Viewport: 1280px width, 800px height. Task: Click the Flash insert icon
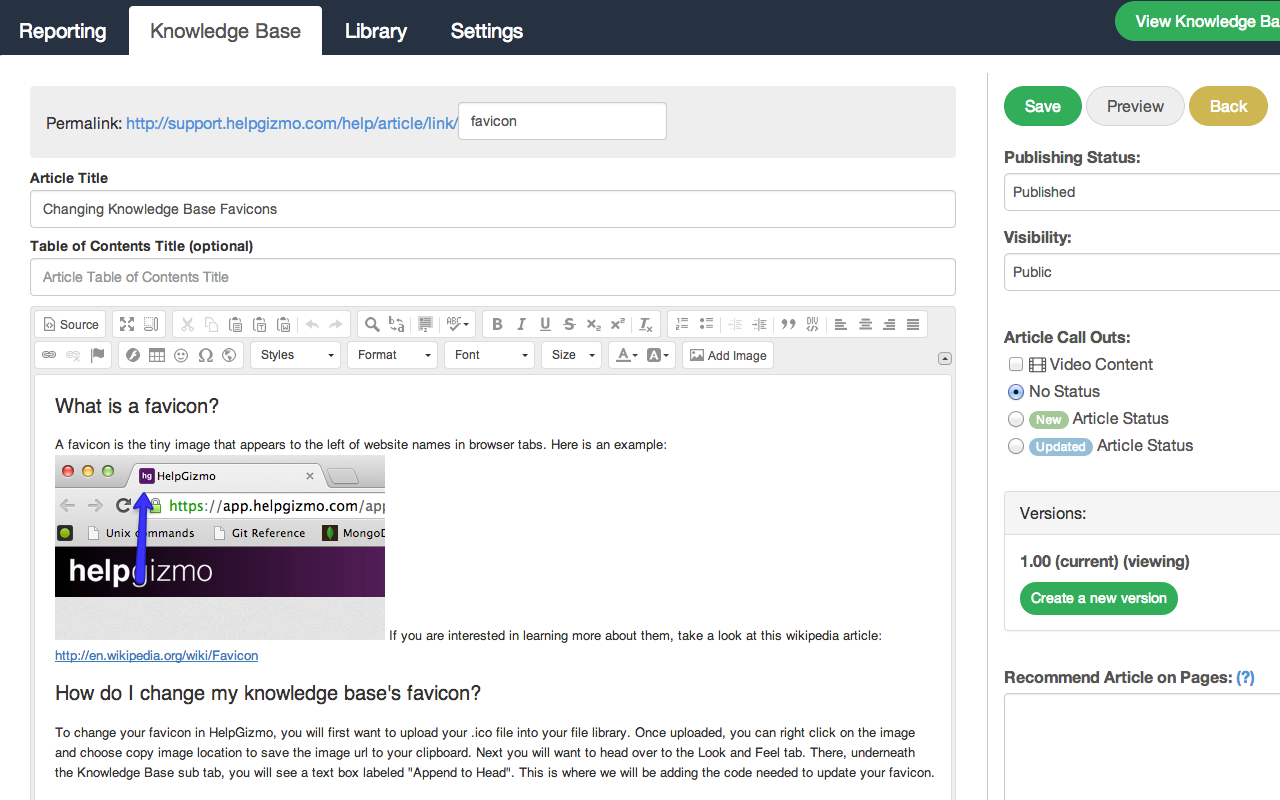(x=133, y=355)
